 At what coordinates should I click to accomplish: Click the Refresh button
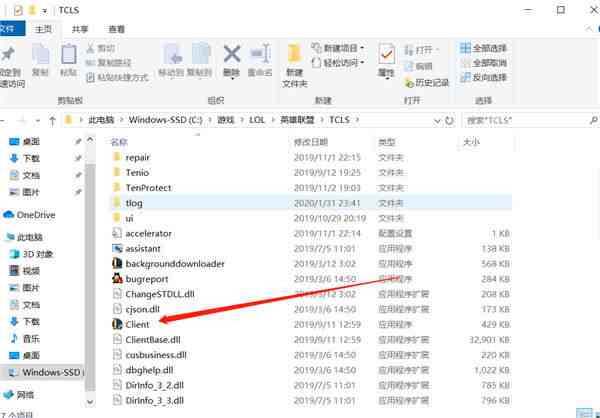click(x=449, y=121)
